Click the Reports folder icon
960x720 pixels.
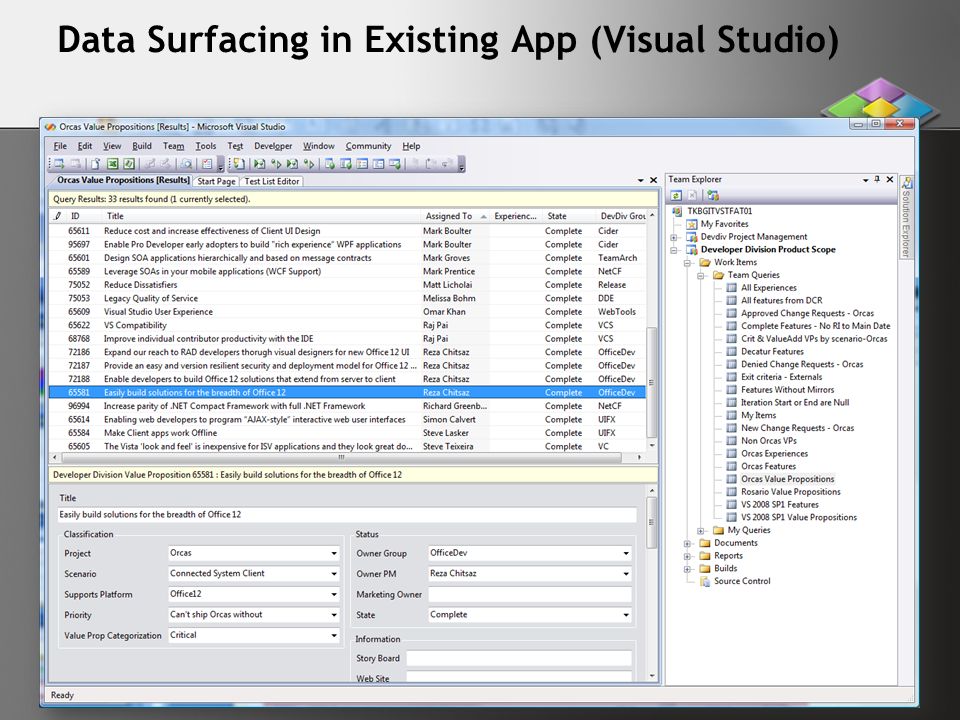click(x=705, y=556)
